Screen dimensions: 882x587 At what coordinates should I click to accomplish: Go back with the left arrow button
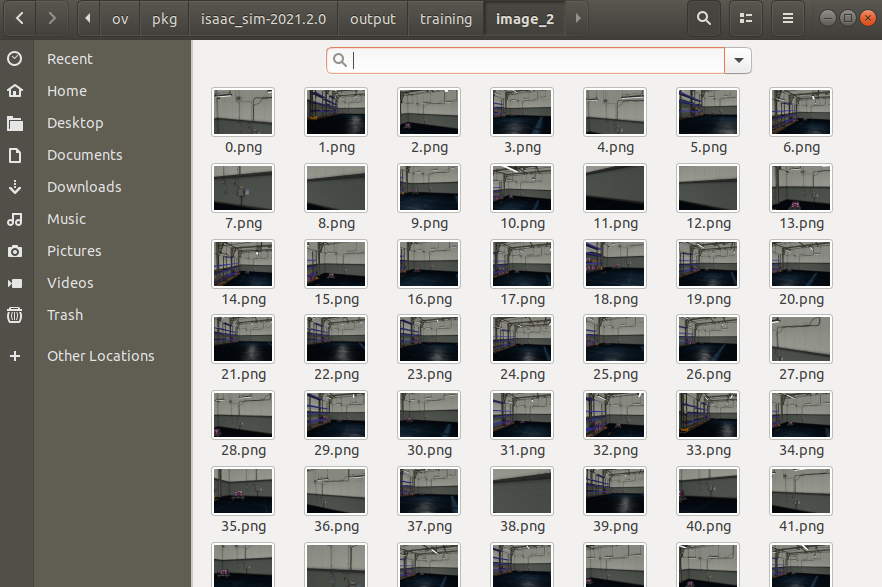(x=20, y=19)
